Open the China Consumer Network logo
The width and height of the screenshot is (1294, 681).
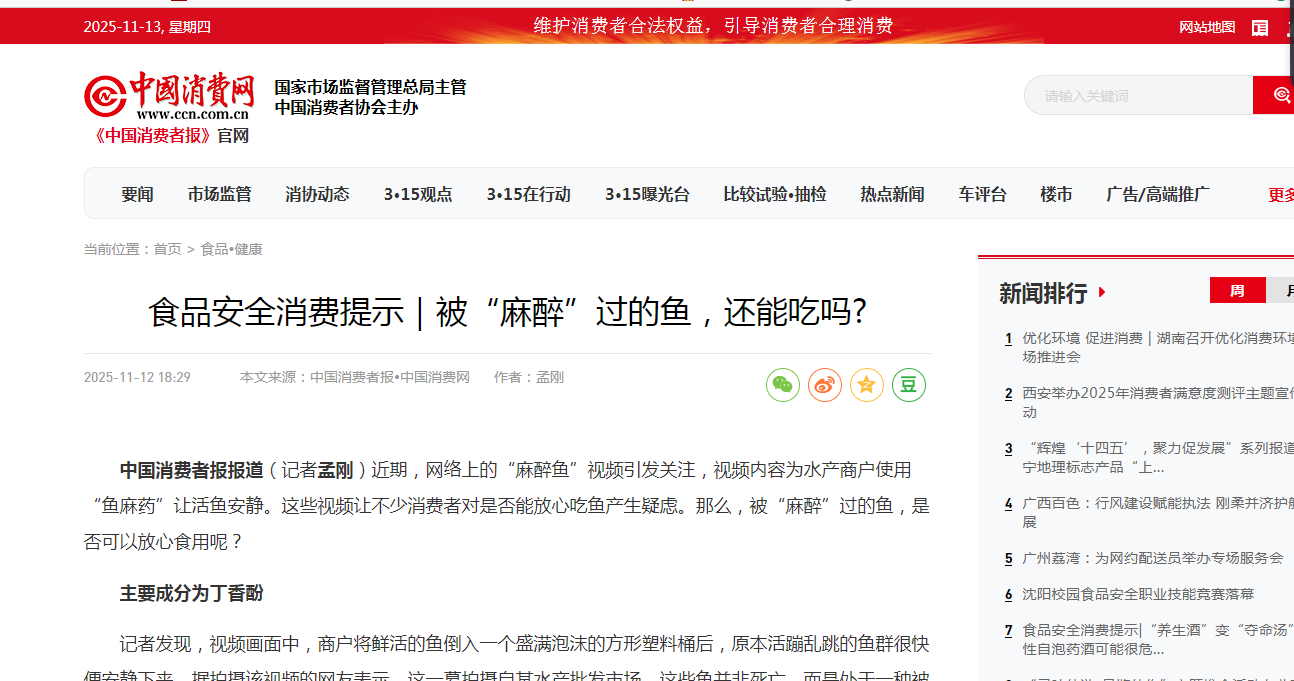[x=169, y=98]
